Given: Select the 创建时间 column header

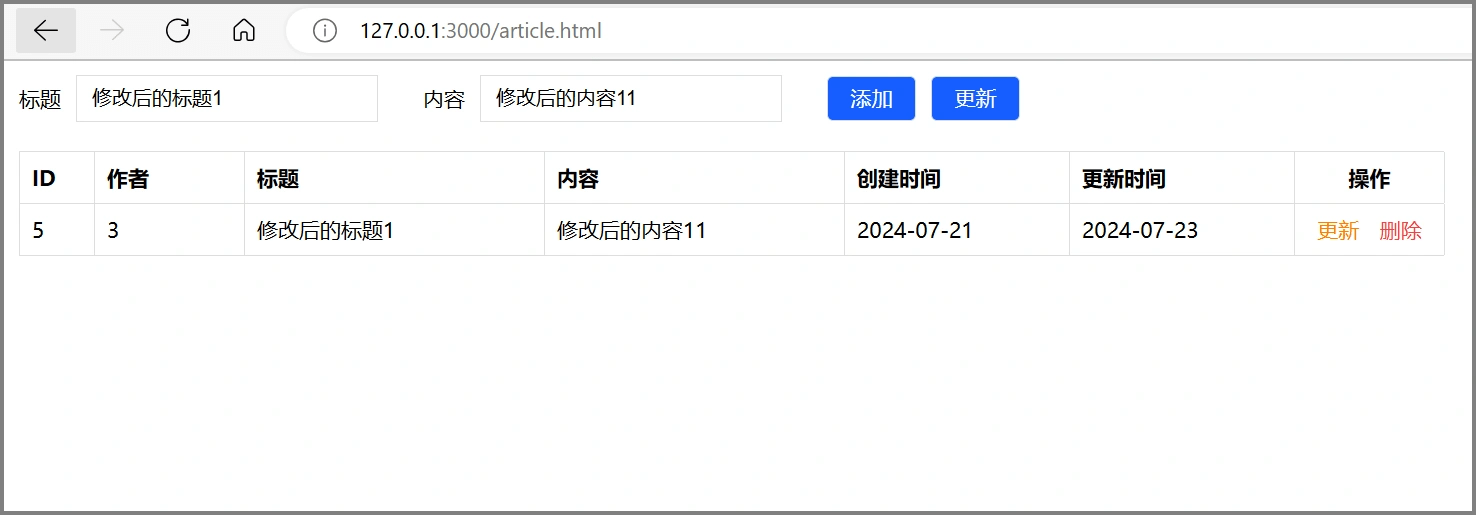Looking at the screenshot, I should pos(898,179).
